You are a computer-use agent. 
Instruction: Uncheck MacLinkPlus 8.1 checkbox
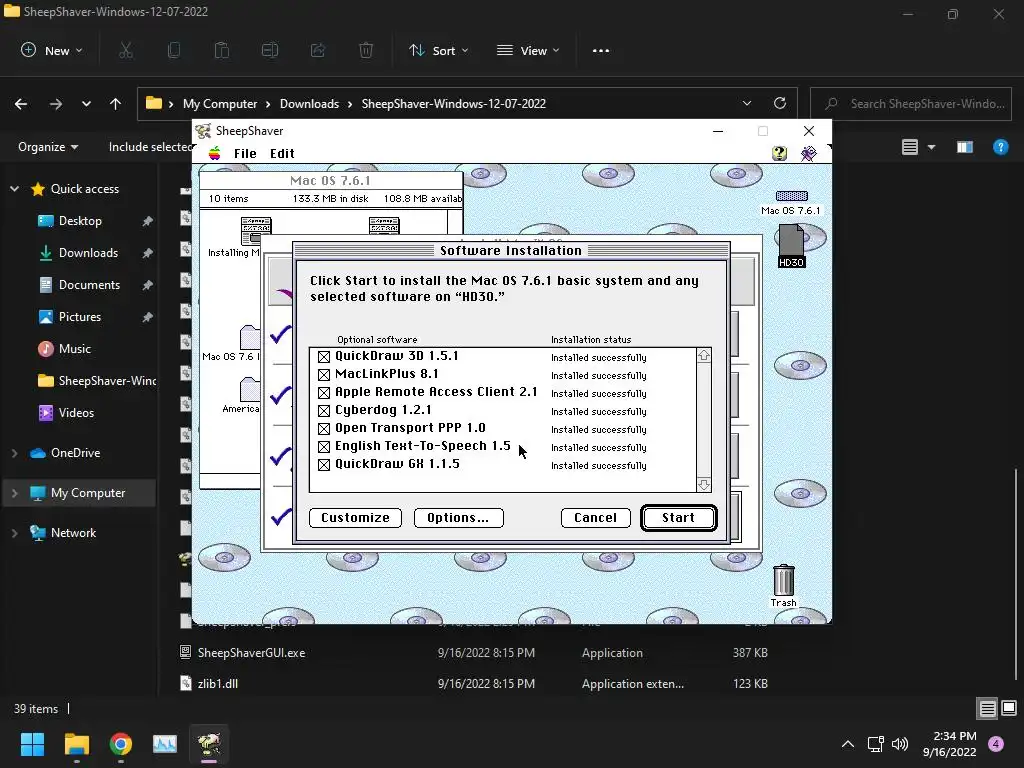click(324, 375)
